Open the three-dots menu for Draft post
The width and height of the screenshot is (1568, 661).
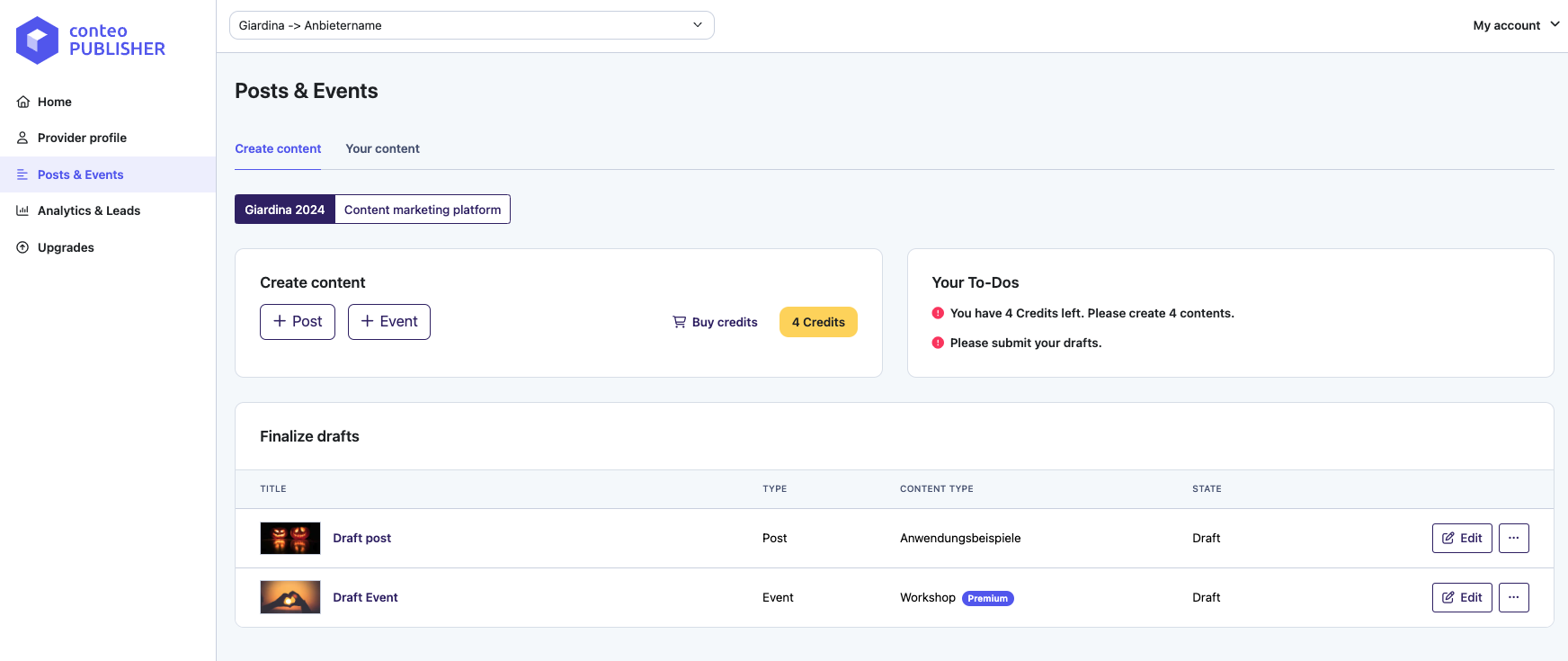1513,538
